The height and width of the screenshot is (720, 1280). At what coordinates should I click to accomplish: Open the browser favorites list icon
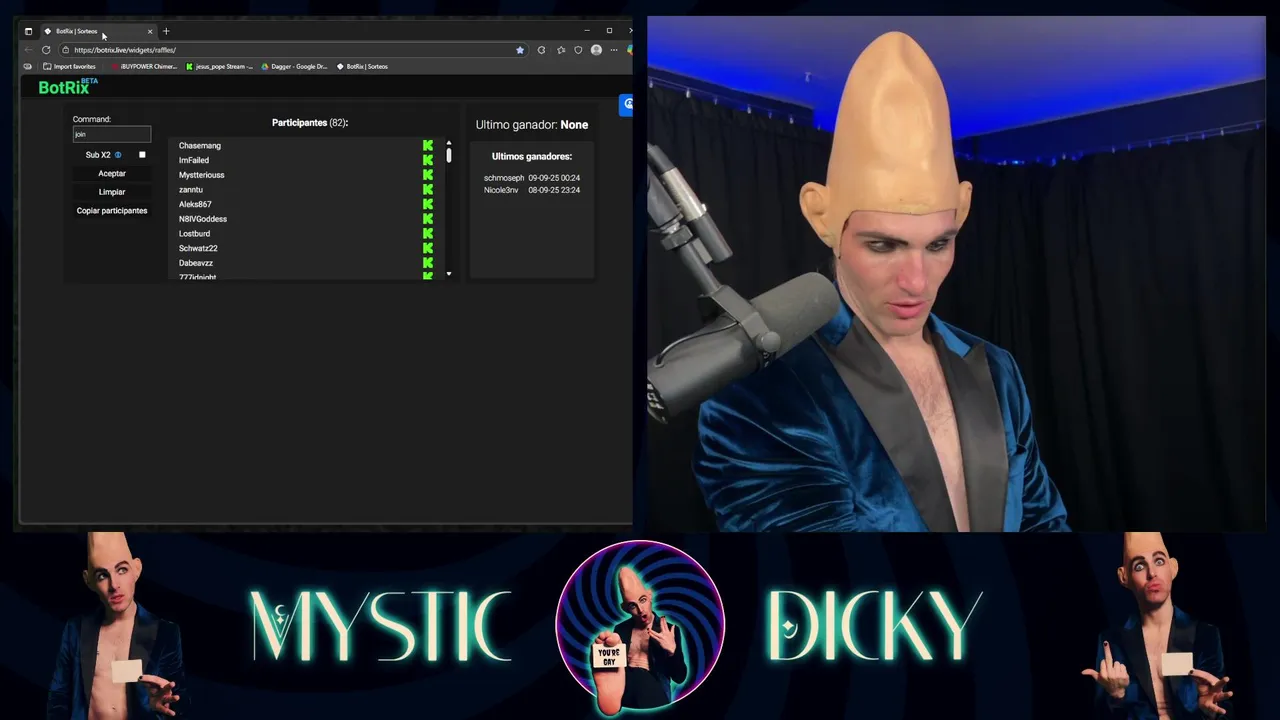click(x=561, y=50)
